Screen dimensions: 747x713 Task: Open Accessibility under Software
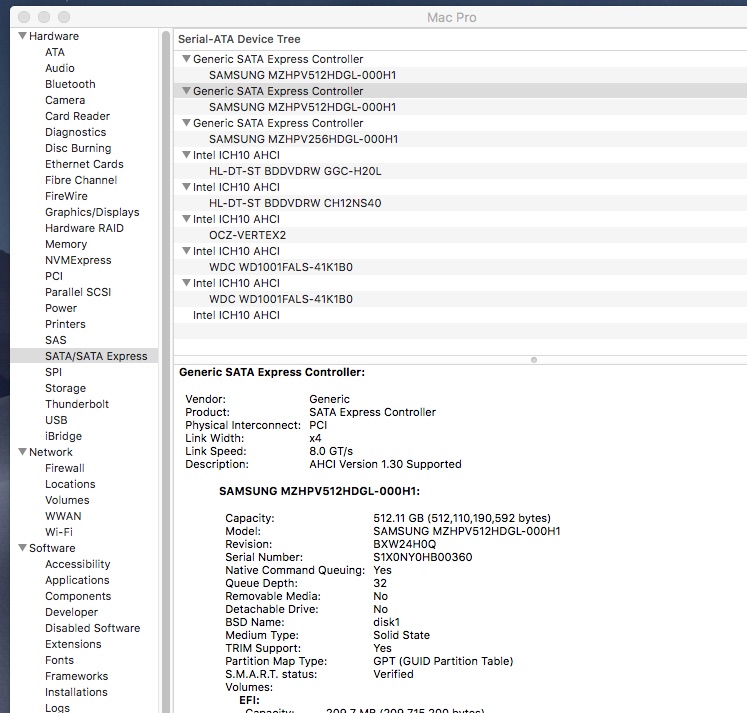[78, 564]
